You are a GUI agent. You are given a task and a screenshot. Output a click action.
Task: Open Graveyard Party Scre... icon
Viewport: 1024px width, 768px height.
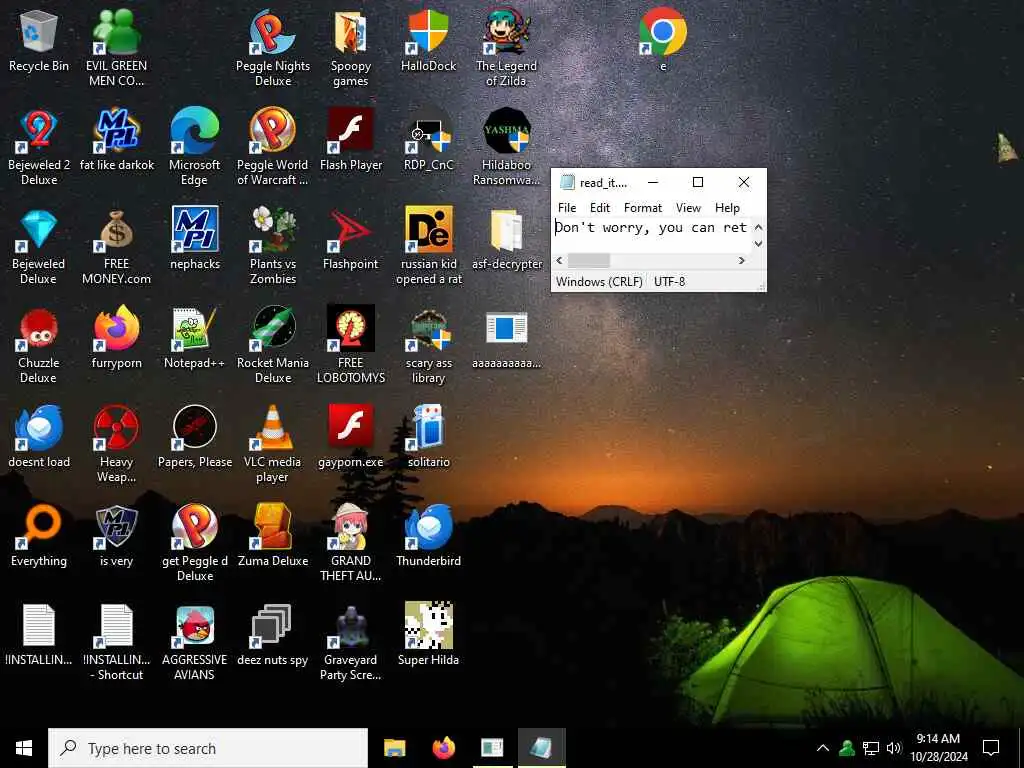click(351, 643)
